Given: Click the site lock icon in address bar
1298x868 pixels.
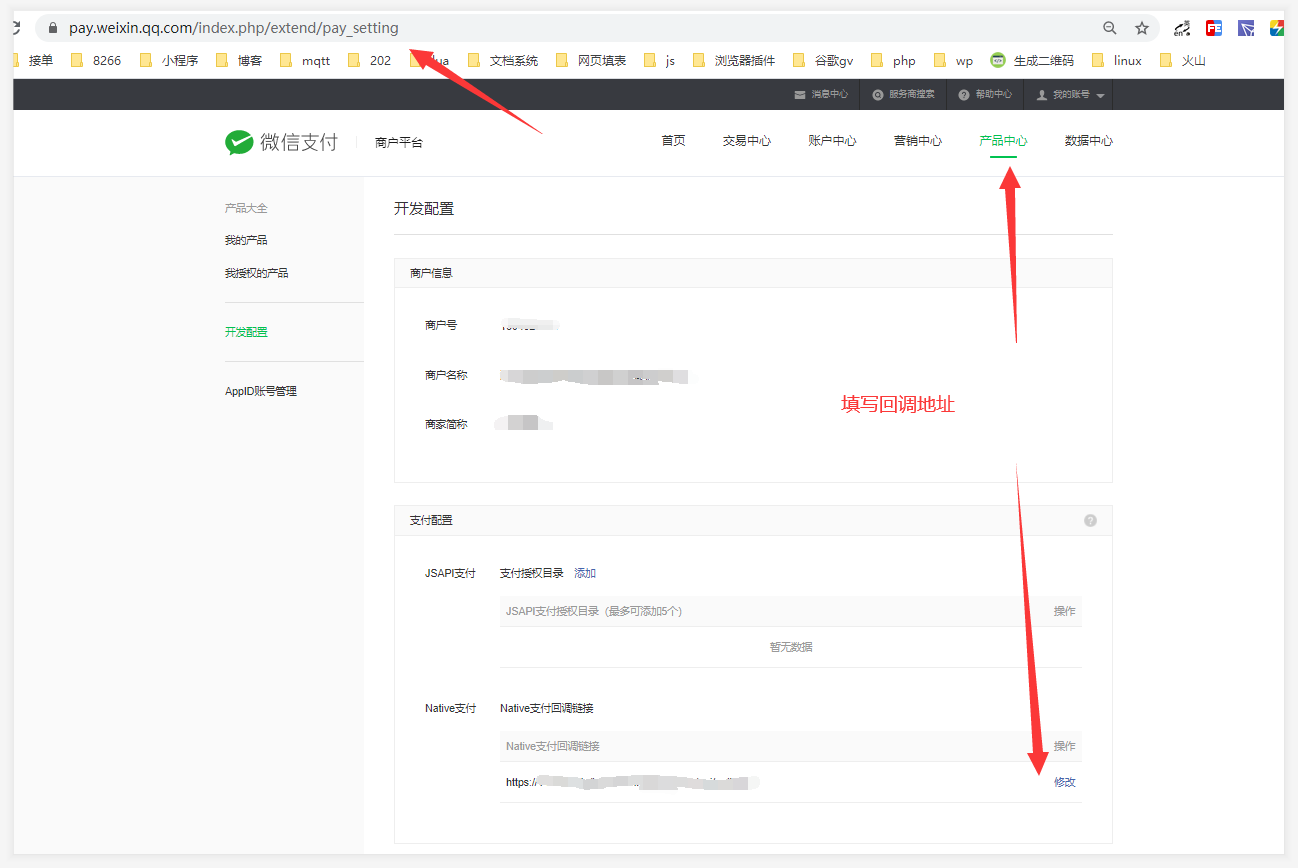Looking at the screenshot, I should point(53,28).
